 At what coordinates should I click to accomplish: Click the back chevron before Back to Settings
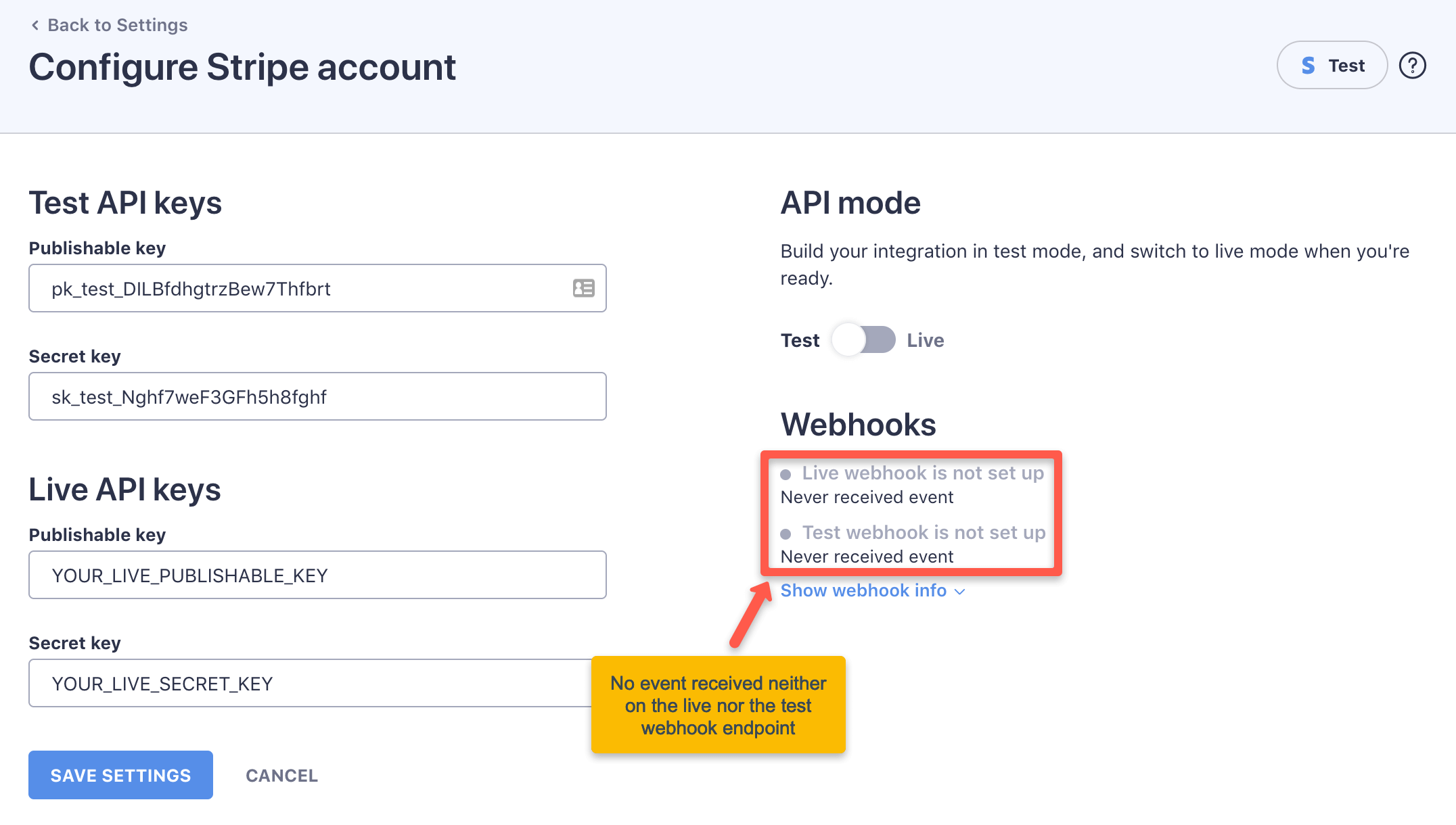click(34, 25)
